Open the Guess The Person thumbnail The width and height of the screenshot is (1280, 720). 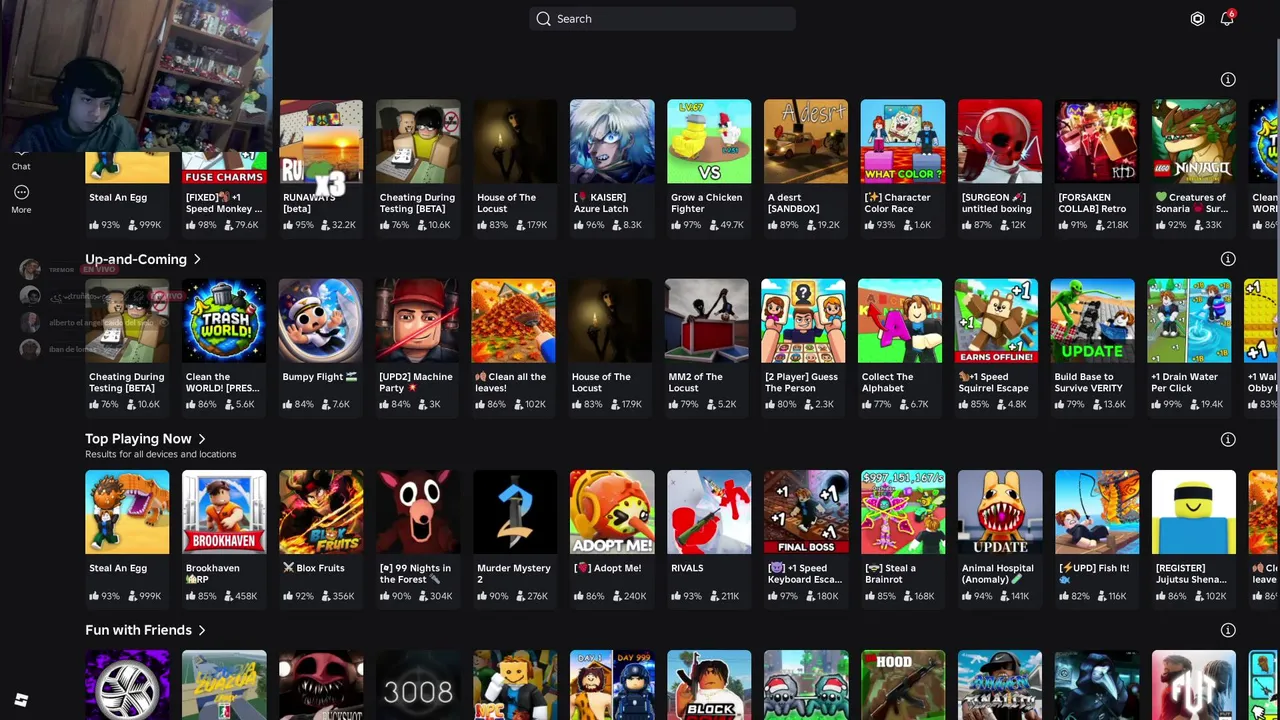point(803,321)
